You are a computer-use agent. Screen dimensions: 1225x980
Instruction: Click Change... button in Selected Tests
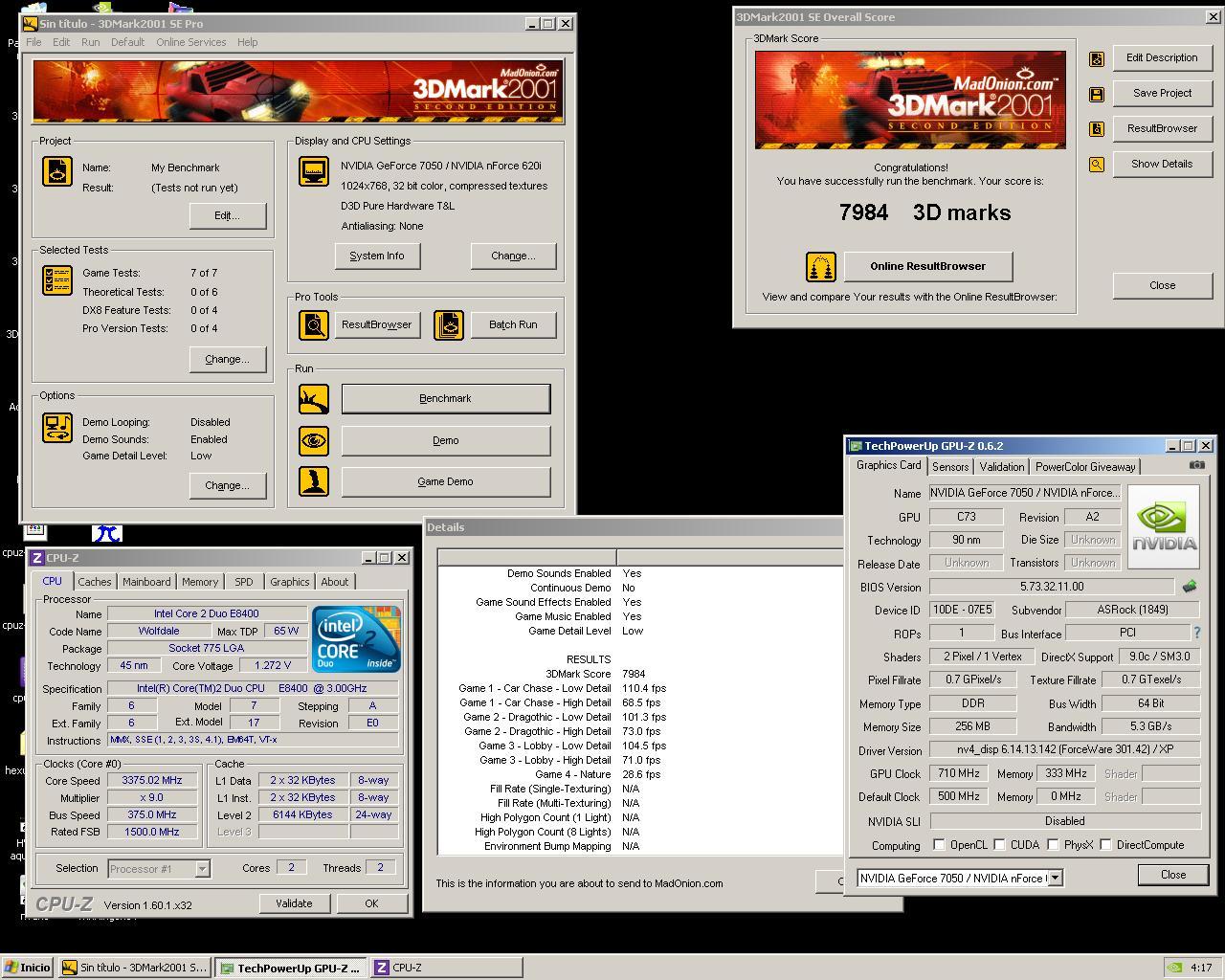(x=228, y=359)
